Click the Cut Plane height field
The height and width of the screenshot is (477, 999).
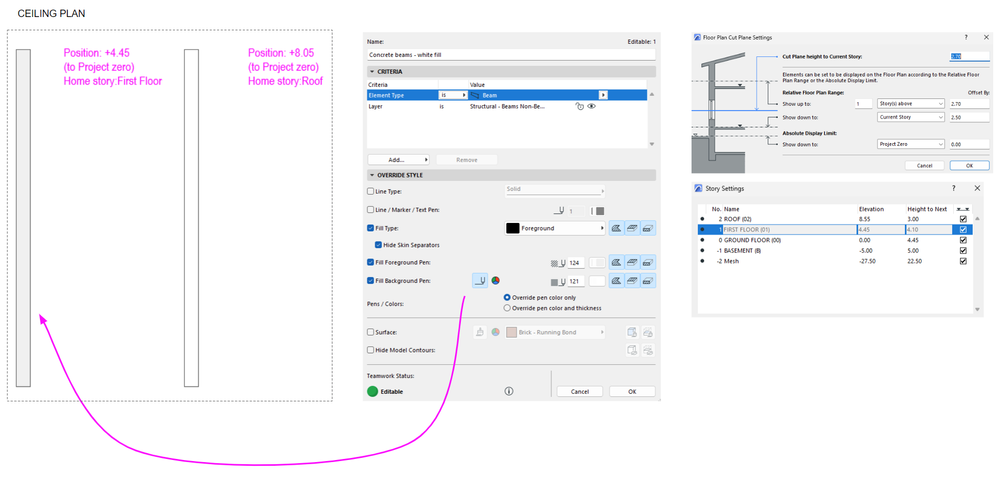(970, 56)
